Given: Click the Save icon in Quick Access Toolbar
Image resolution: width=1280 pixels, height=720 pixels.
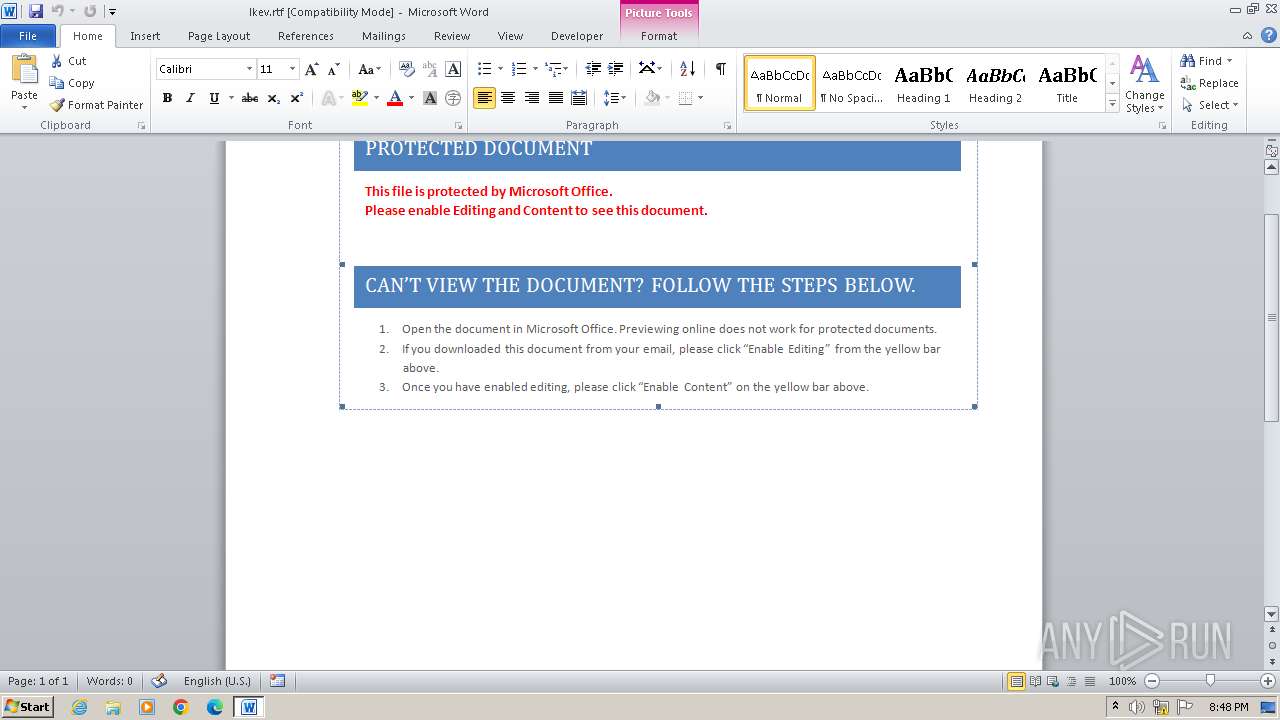Looking at the screenshot, I should click(x=36, y=11).
